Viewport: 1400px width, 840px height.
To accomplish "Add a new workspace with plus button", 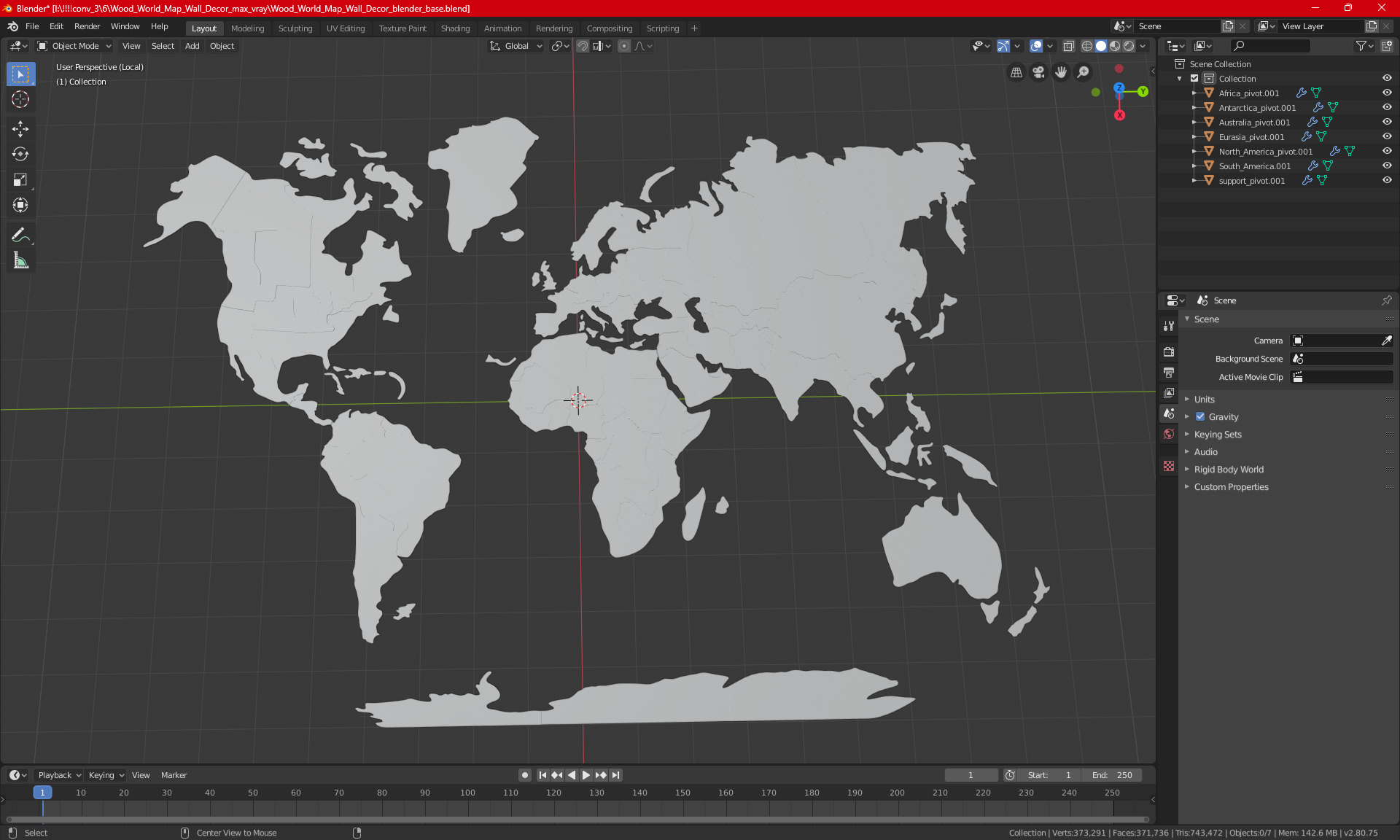I will [x=694, y=28].
